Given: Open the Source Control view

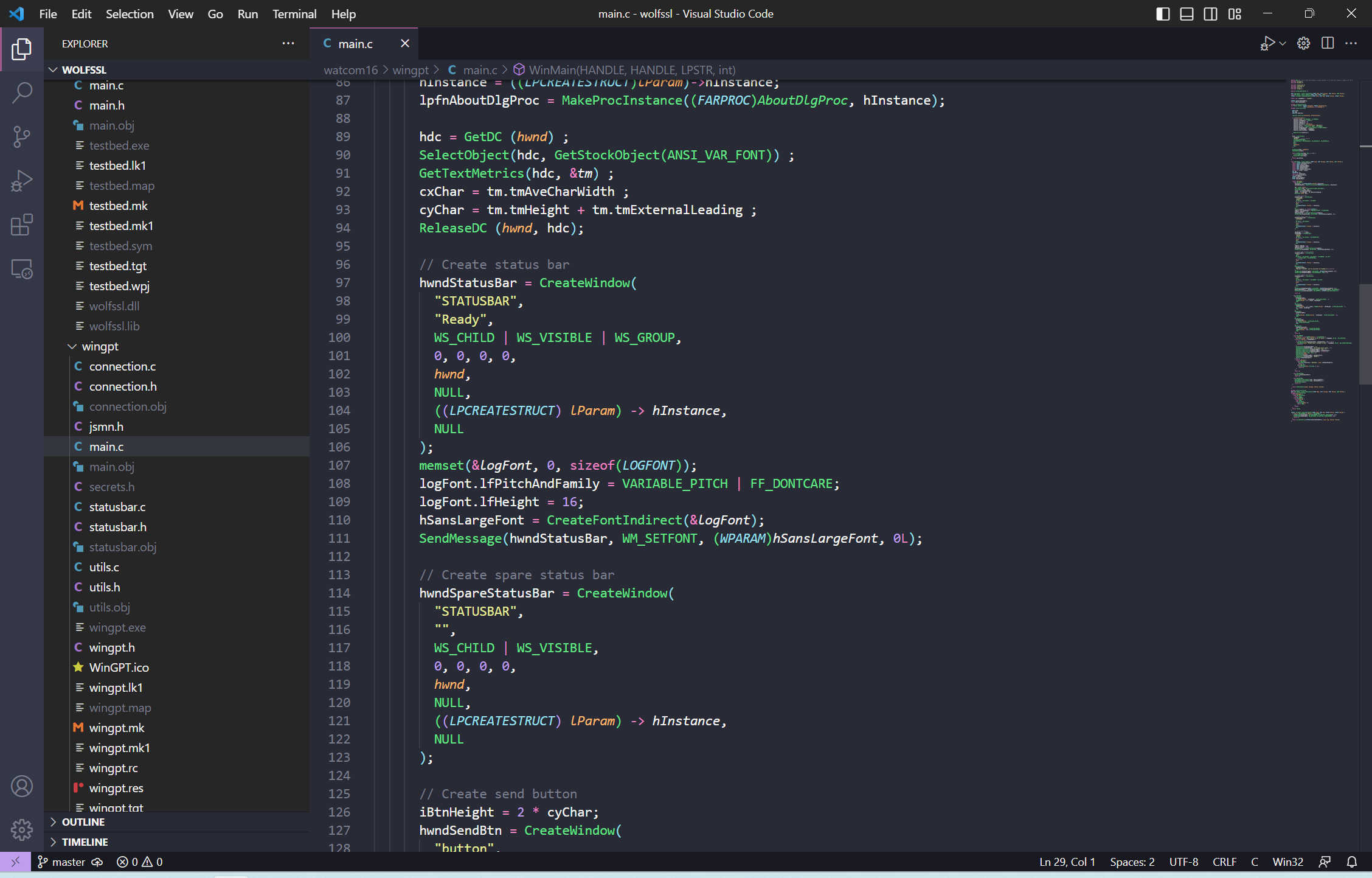Looking at the screenshot, I should [x=22, y=137].
